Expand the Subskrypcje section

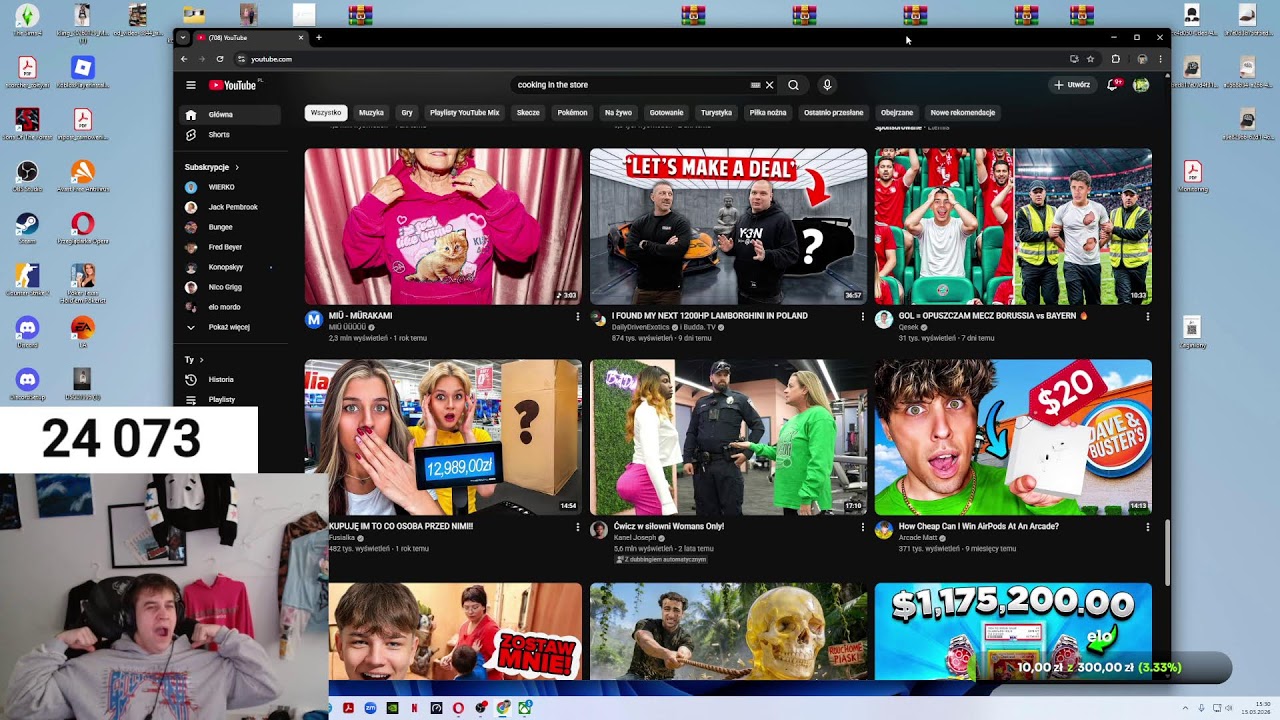pos(212,167)
